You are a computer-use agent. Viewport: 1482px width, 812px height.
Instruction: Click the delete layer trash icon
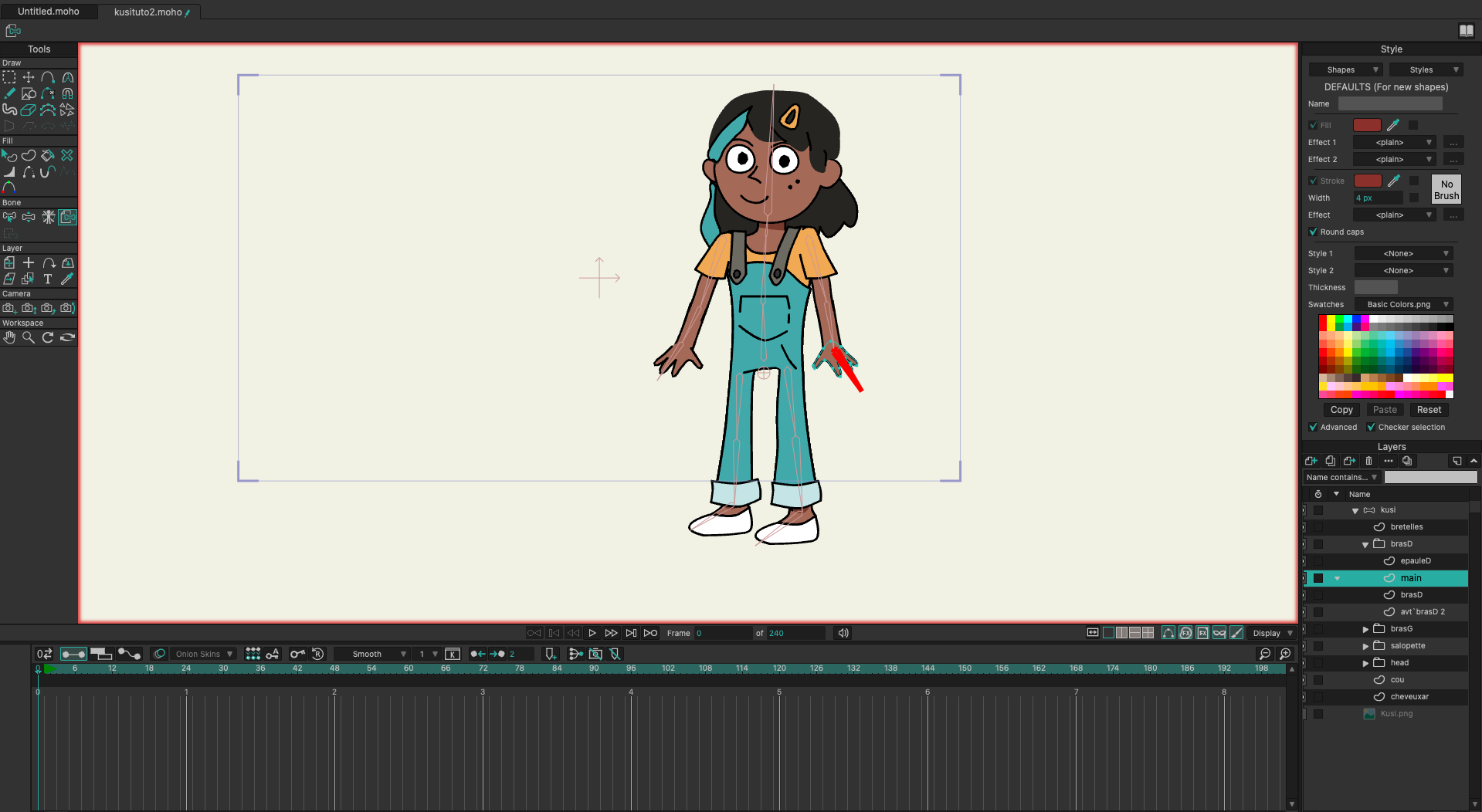point(1368,461)
